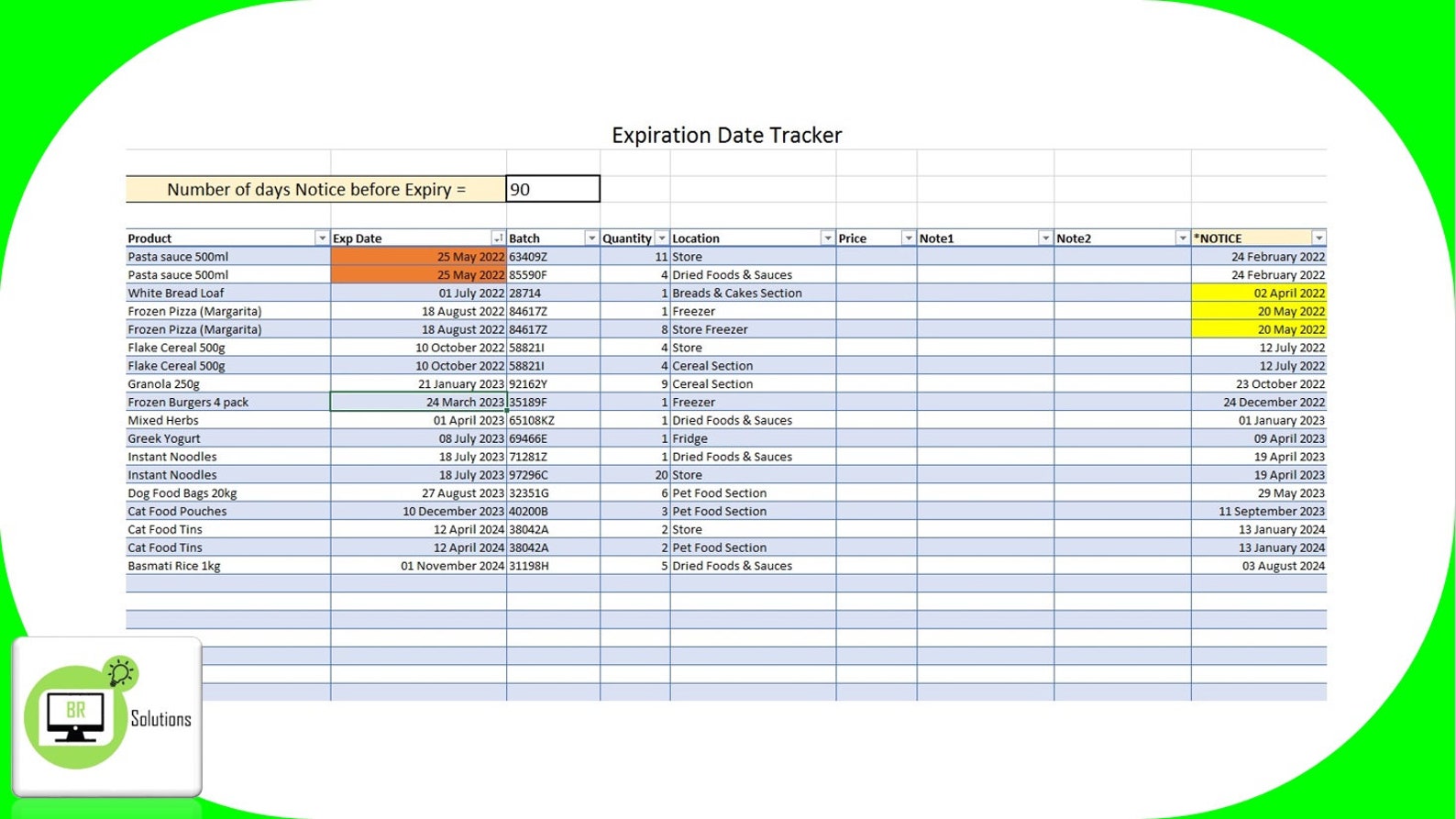
Task: Click the BR Solutions logo
Action: tap(107, 716)
